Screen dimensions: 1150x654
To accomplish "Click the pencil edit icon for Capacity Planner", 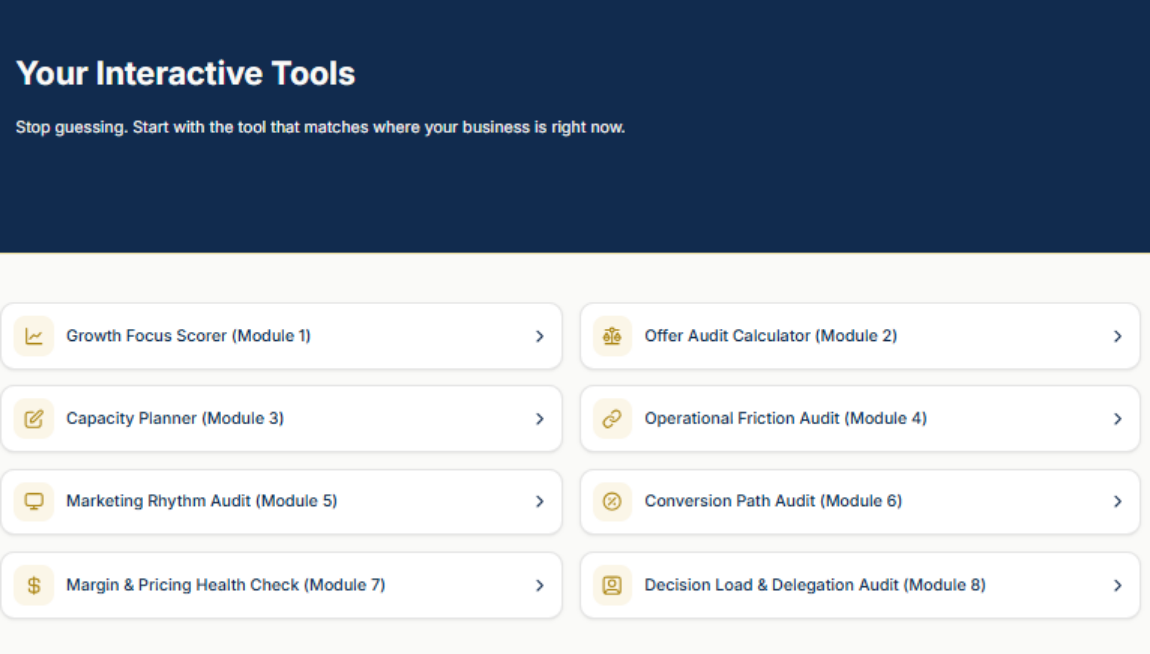I will point(34,419).
